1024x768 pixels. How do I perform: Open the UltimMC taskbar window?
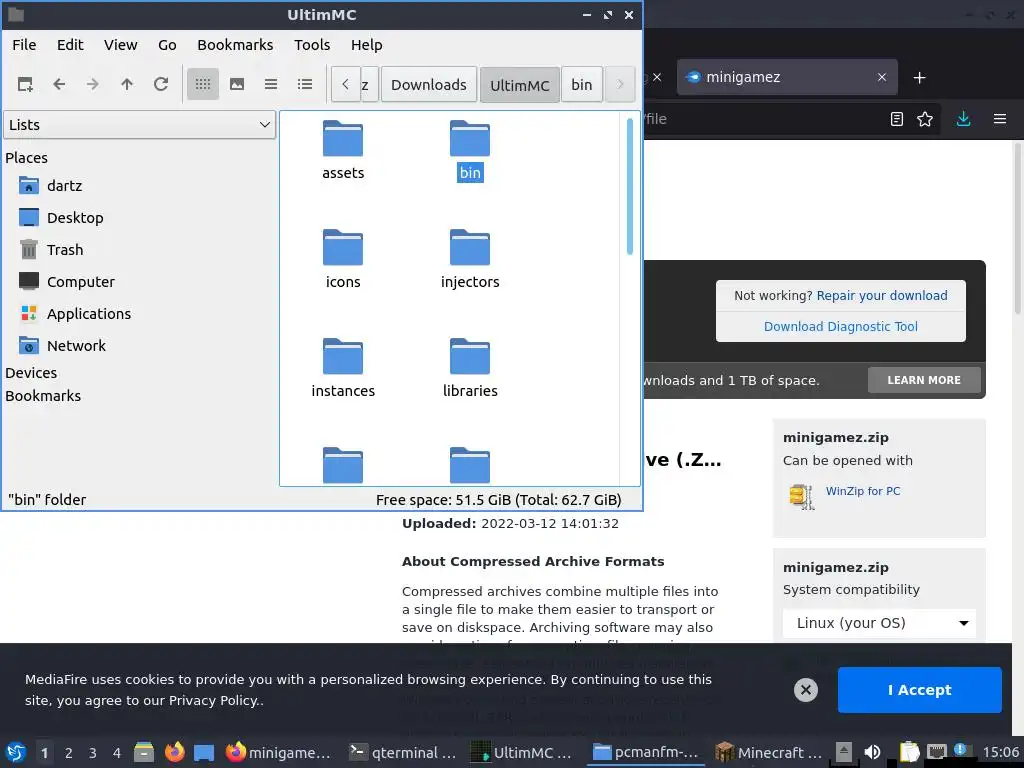pos(521,752)
